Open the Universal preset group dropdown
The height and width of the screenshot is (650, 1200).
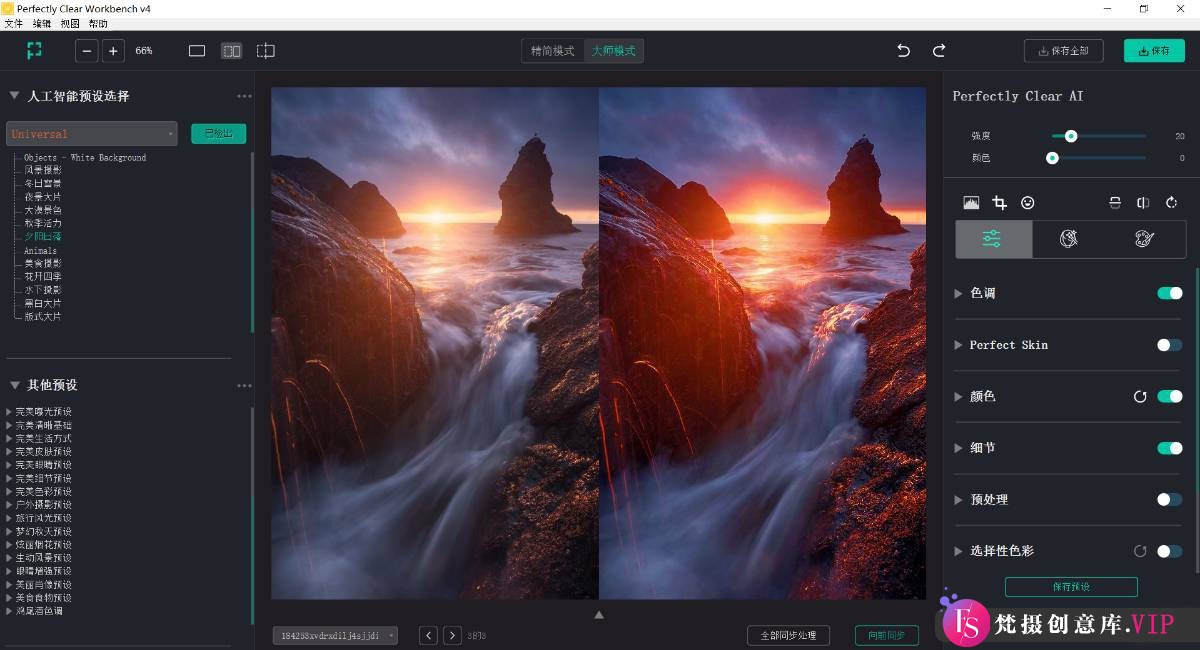point(92,134)
